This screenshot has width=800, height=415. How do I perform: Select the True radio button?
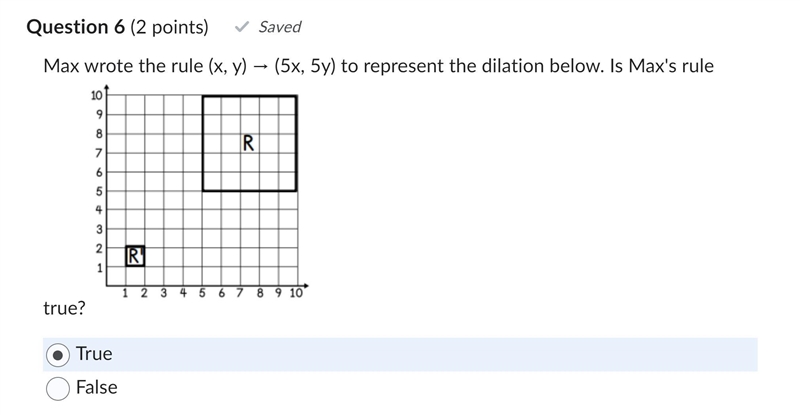click(58, 355)
